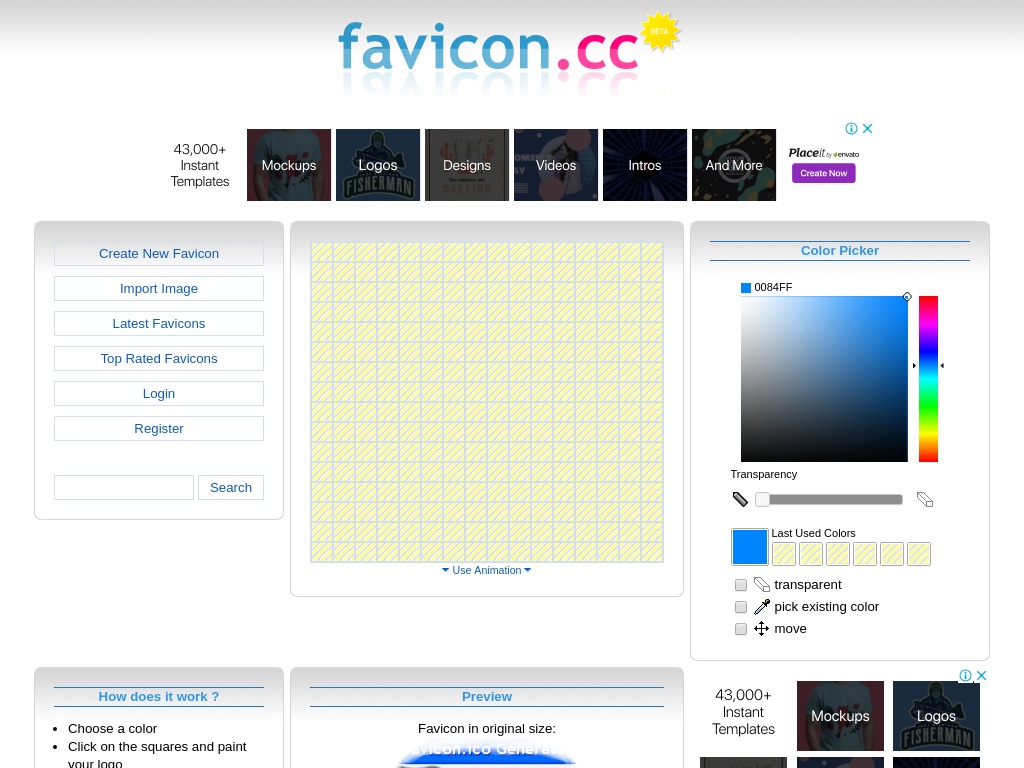
Task: Click the pick existing color eyedropper icon
Action: click(761, 606)
